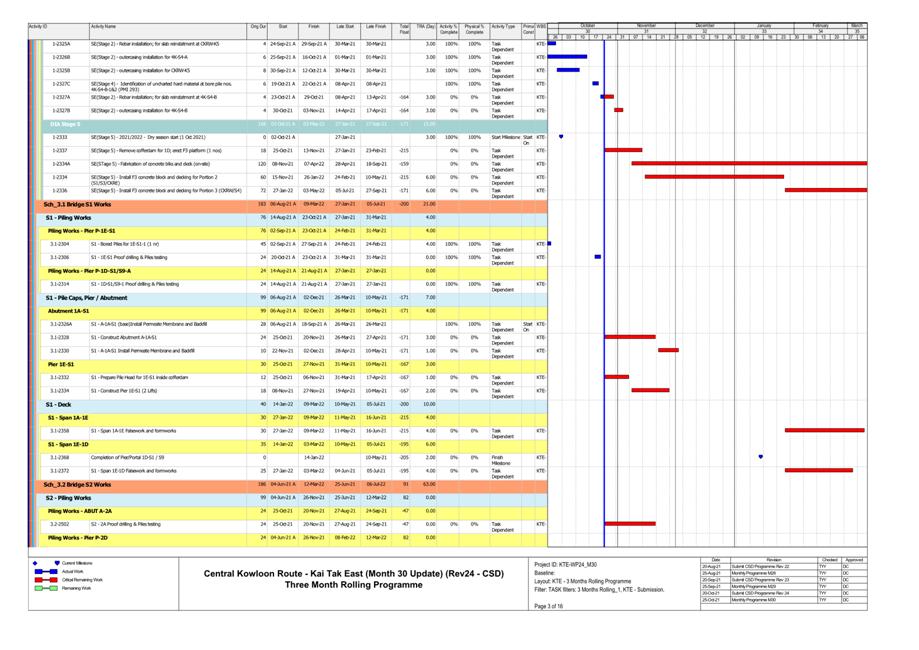Select the red Gantt bar for activity 1-2334A

(738, 163)
